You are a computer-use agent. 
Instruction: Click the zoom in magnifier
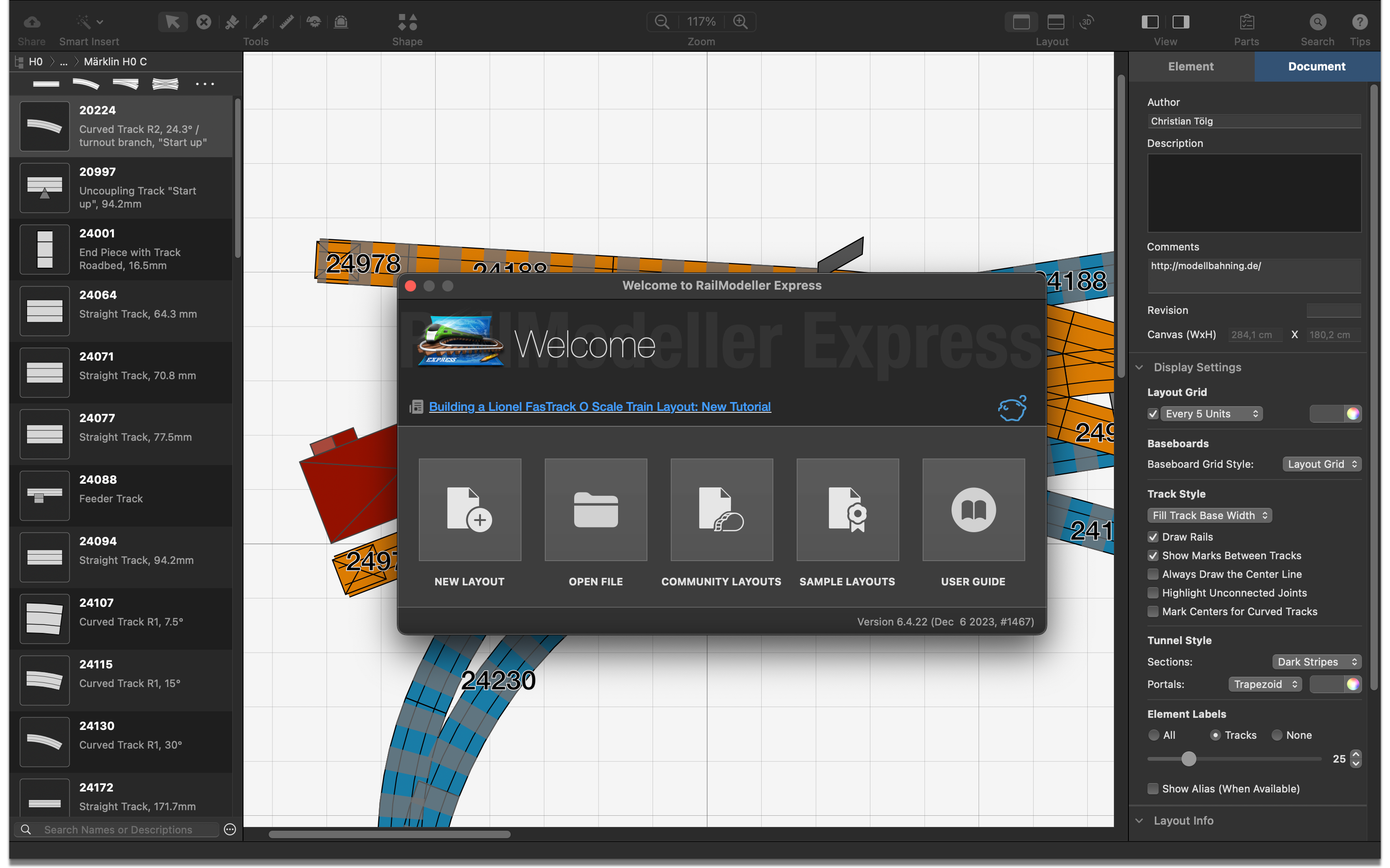(x=741, y=22)
